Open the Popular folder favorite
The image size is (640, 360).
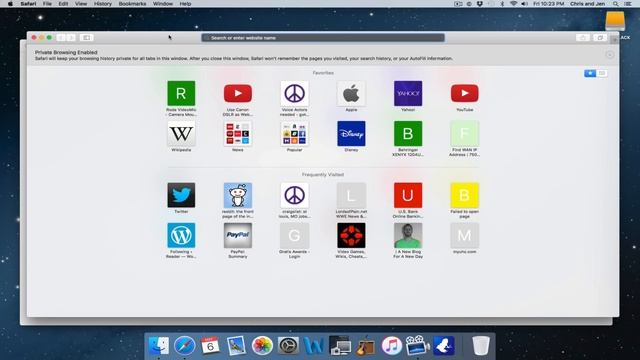pos(294,133)
